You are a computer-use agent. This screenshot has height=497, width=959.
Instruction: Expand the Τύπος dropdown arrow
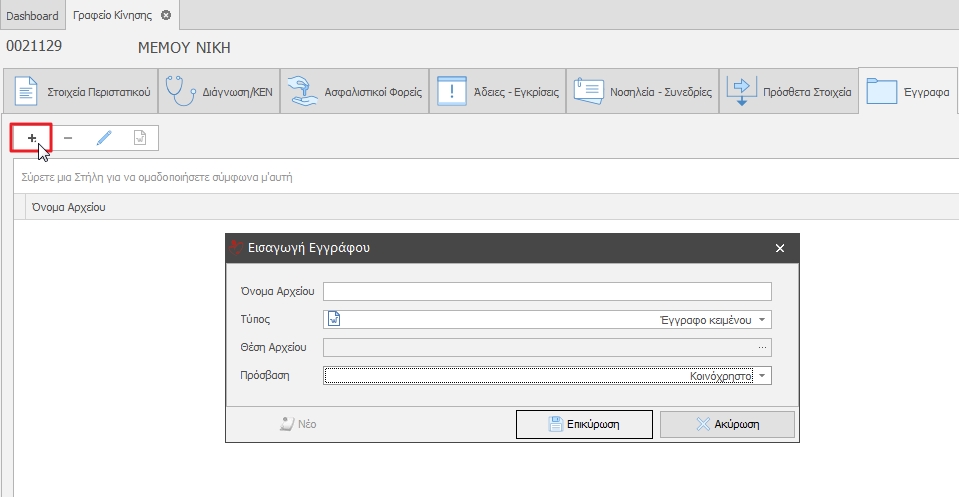[x=762, y=320]
